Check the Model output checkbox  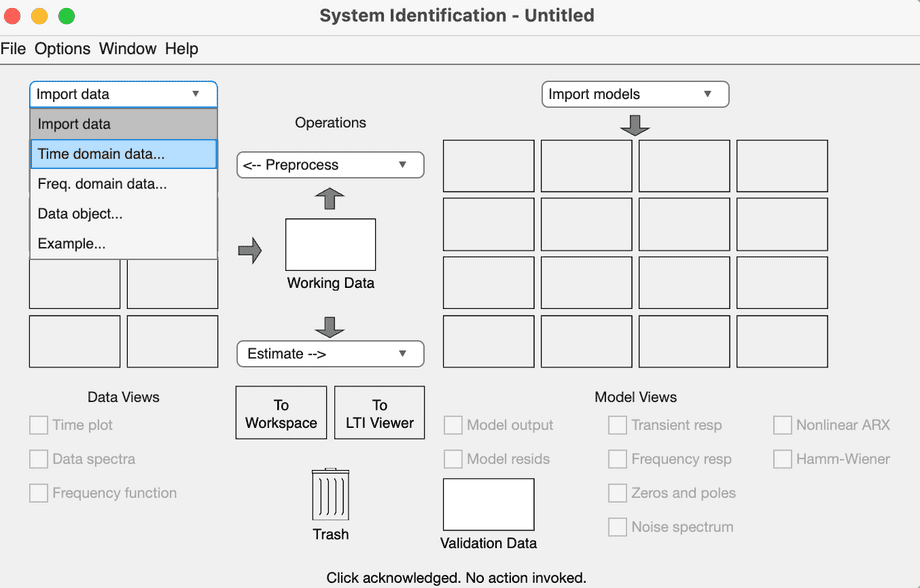pos(453,425)
